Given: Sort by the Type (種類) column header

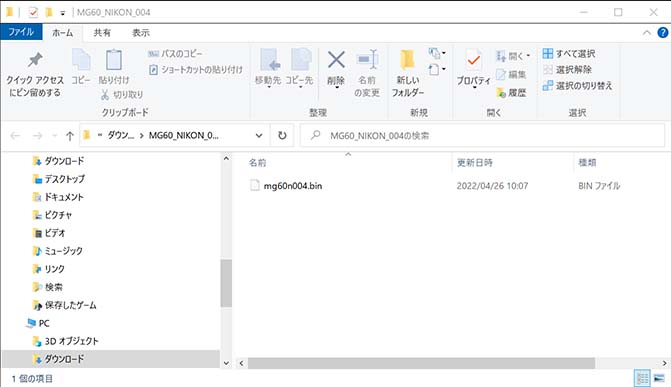Looking at the screenshot, I should click(587, 163).
